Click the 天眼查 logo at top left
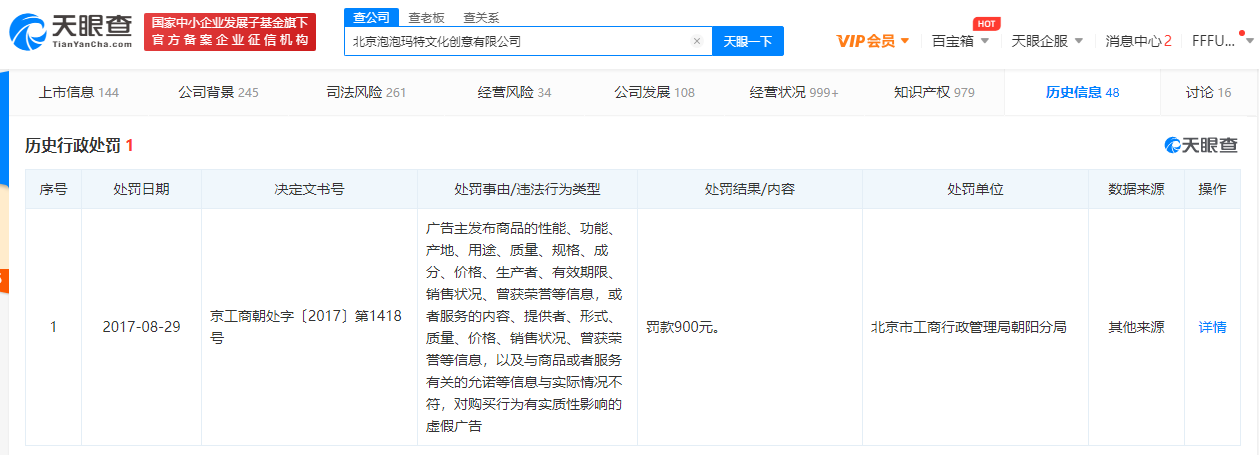Image resolution: width=1259 pixels, height=455 pixels. pyautogui.click(x=70, y=31)
